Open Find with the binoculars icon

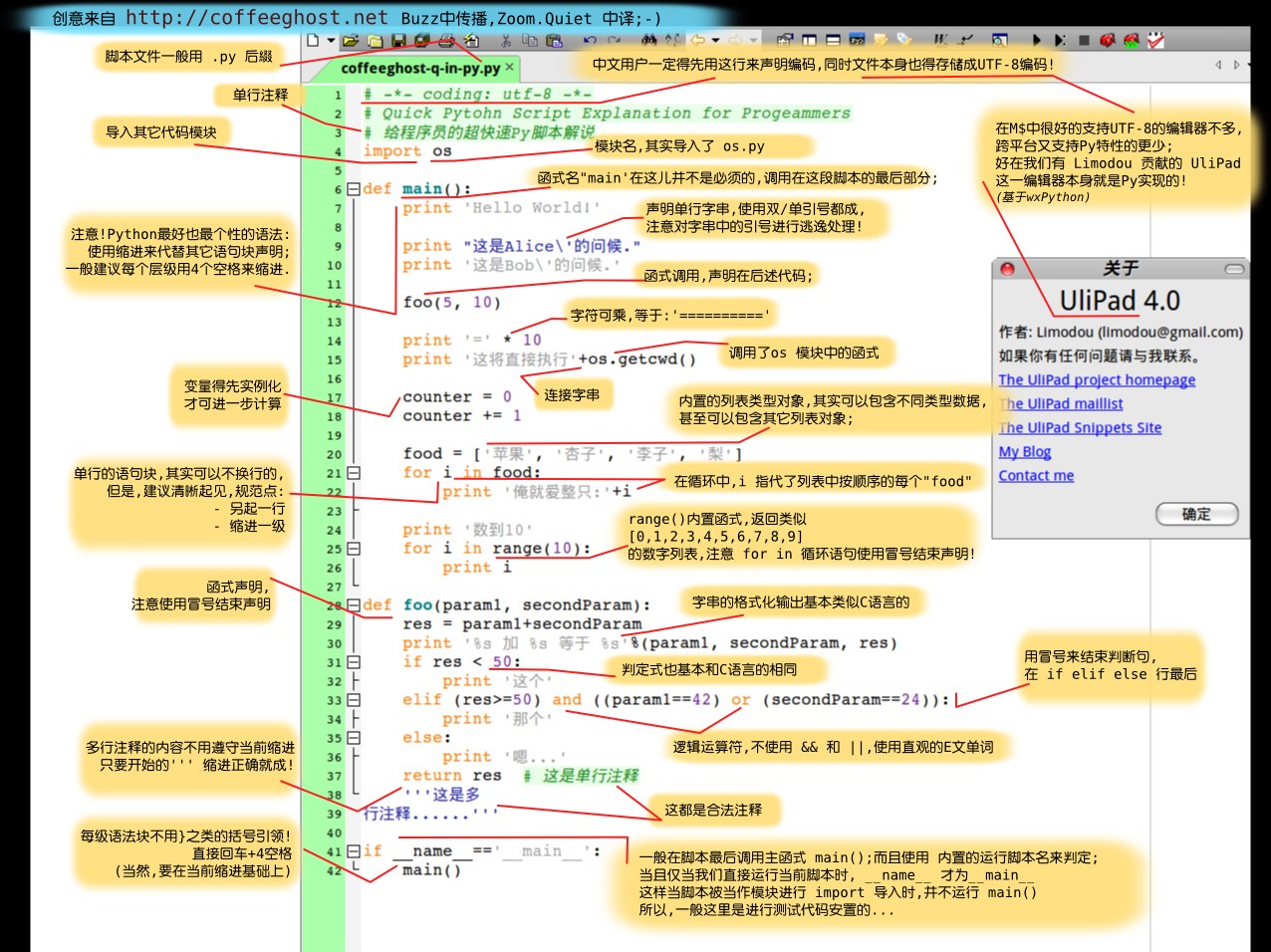648,40
